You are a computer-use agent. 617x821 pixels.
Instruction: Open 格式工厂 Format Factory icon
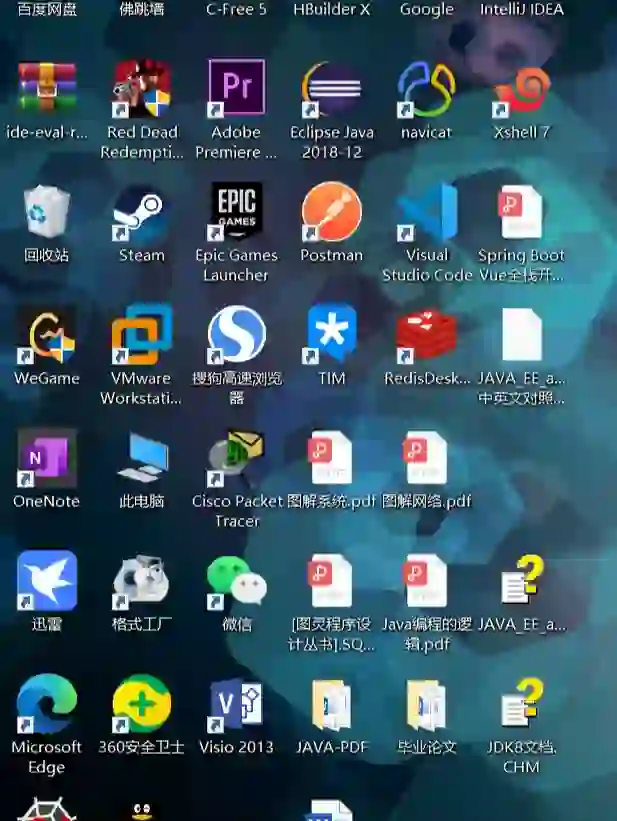pyautogui.click(x=142, y=582)
